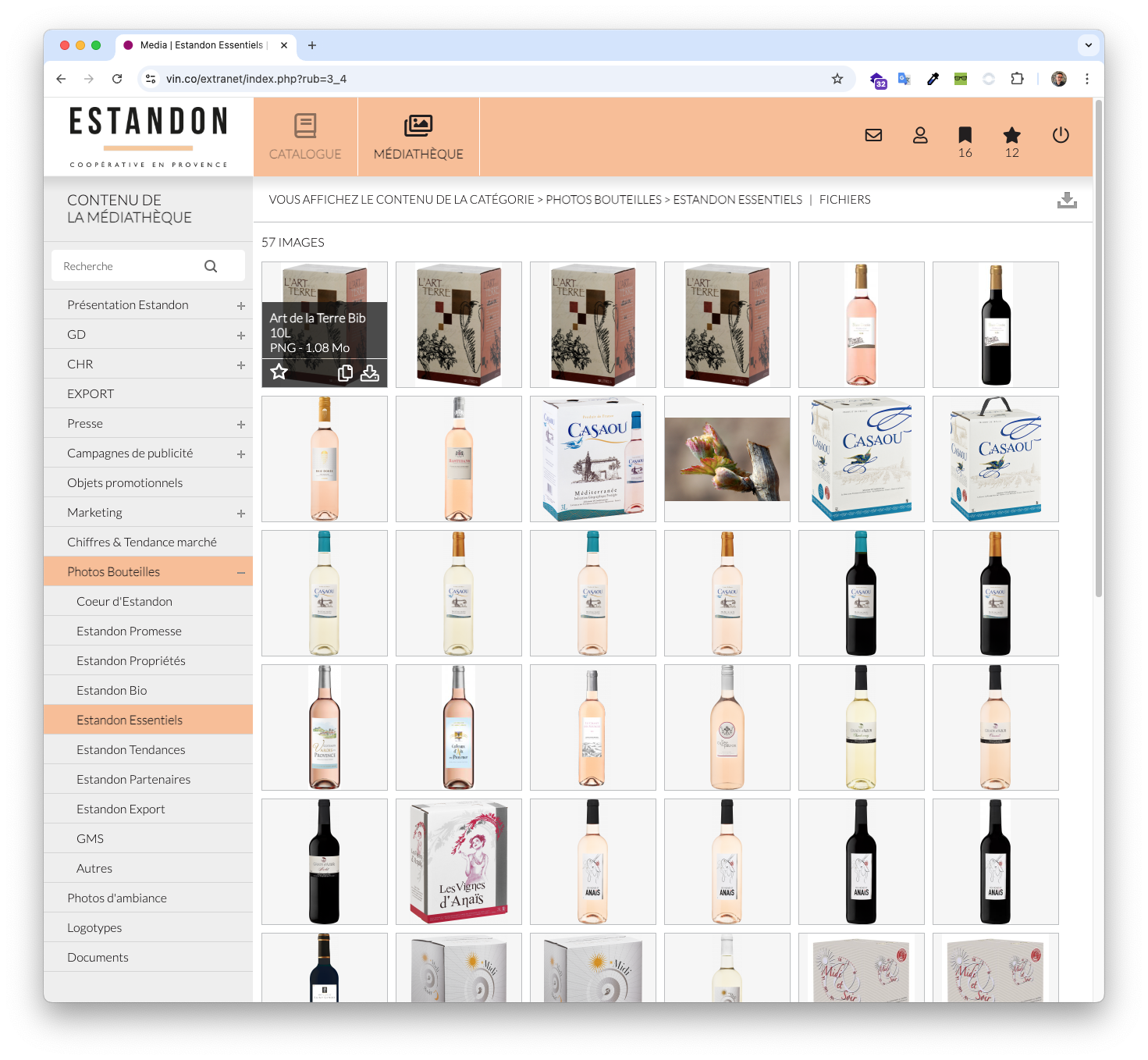Screen dimensions: 1148x1060
Task: Click the extension with 32 badge
Action: 878,80
